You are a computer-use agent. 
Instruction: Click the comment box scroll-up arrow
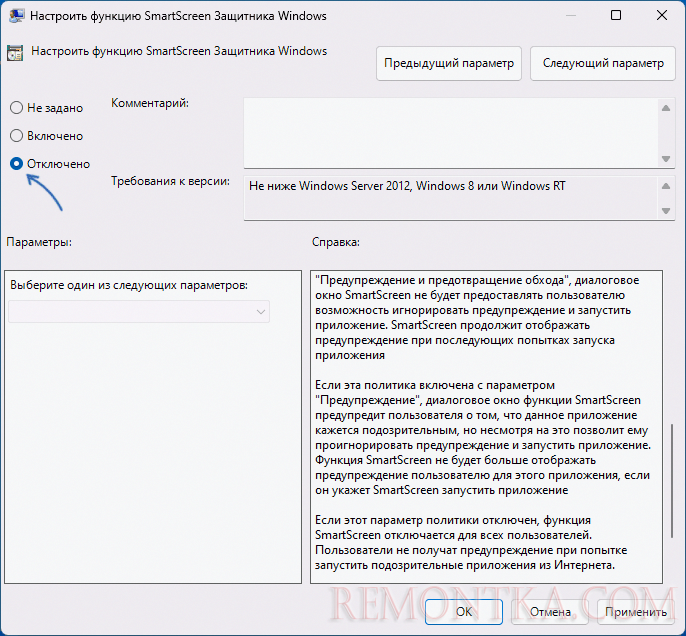666,108
